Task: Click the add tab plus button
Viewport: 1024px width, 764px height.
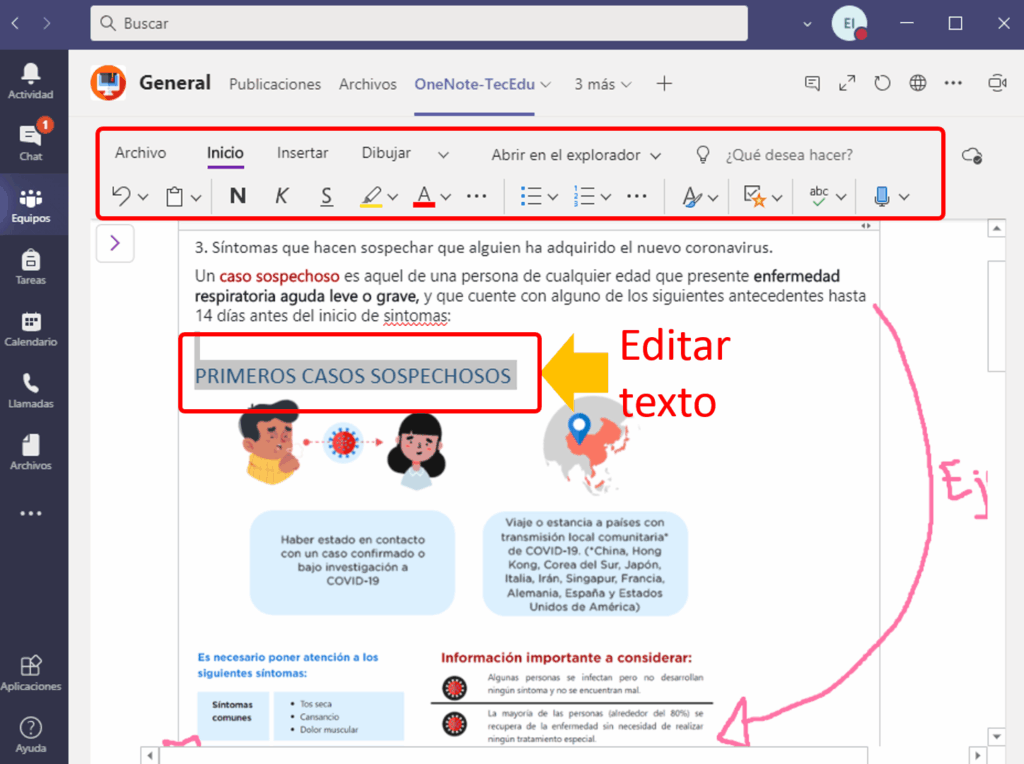Action: [x=664, y=84]
